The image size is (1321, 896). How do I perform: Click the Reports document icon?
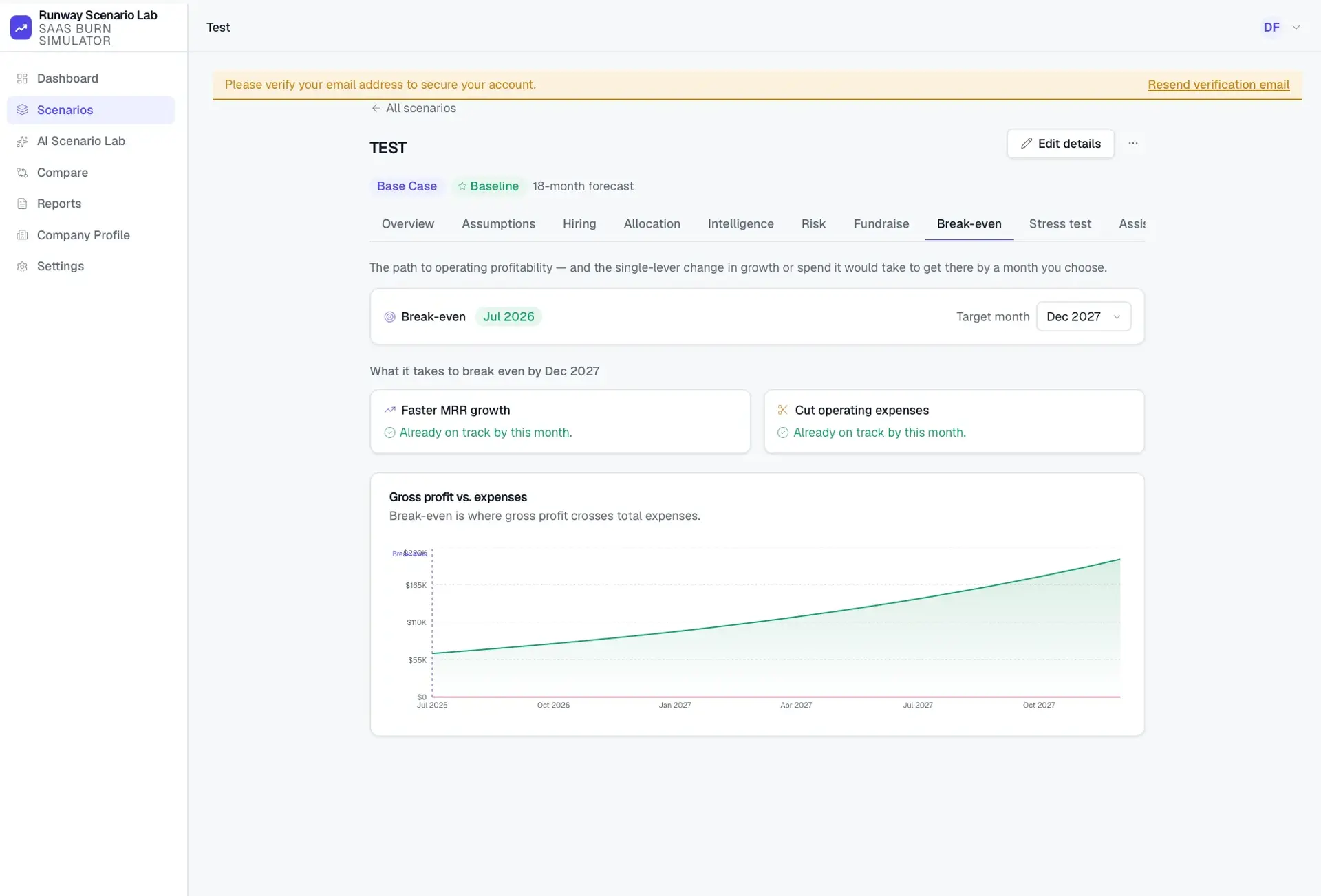pos(22,204)
